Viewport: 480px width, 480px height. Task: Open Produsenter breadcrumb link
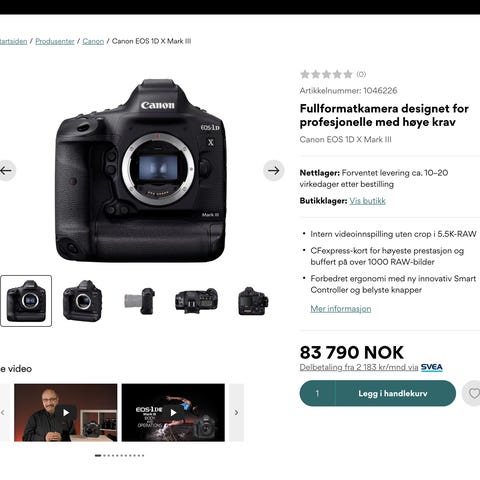(55, 41)
